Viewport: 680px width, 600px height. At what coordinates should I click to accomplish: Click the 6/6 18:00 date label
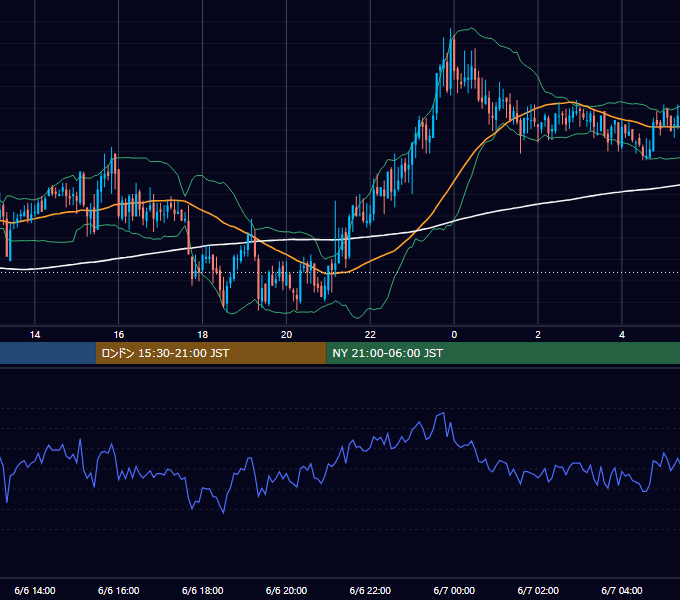pyautogui.click(x=203, y=590)
